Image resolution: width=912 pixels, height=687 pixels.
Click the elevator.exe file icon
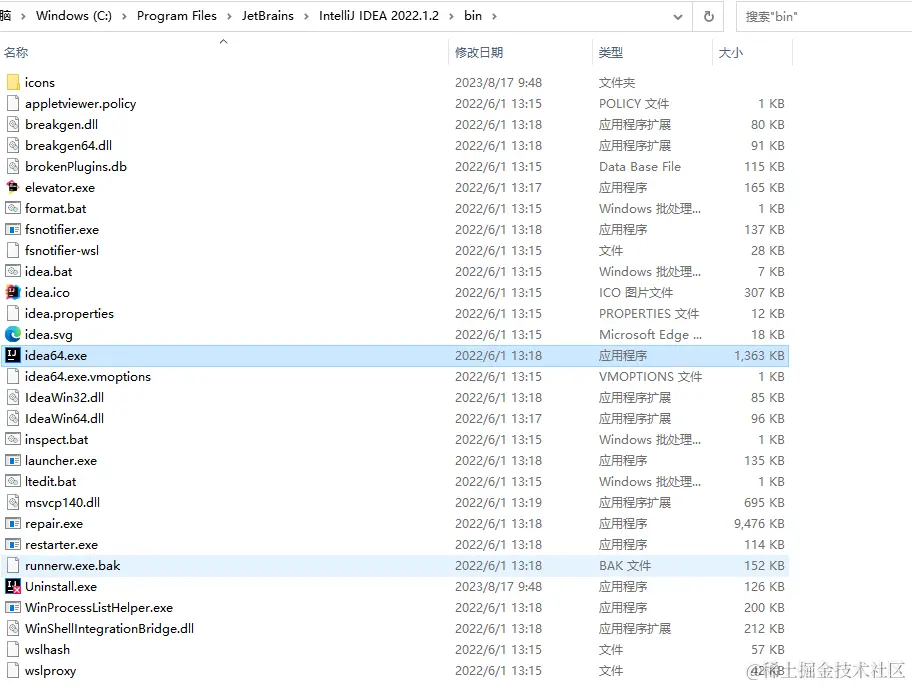(x=13, y=187)
